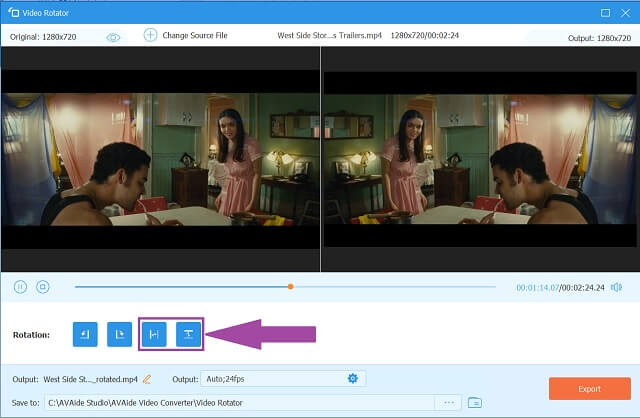Click the plus icon beside Change Source File
This screenshot has width=640, height=418.
pos(150,35)
